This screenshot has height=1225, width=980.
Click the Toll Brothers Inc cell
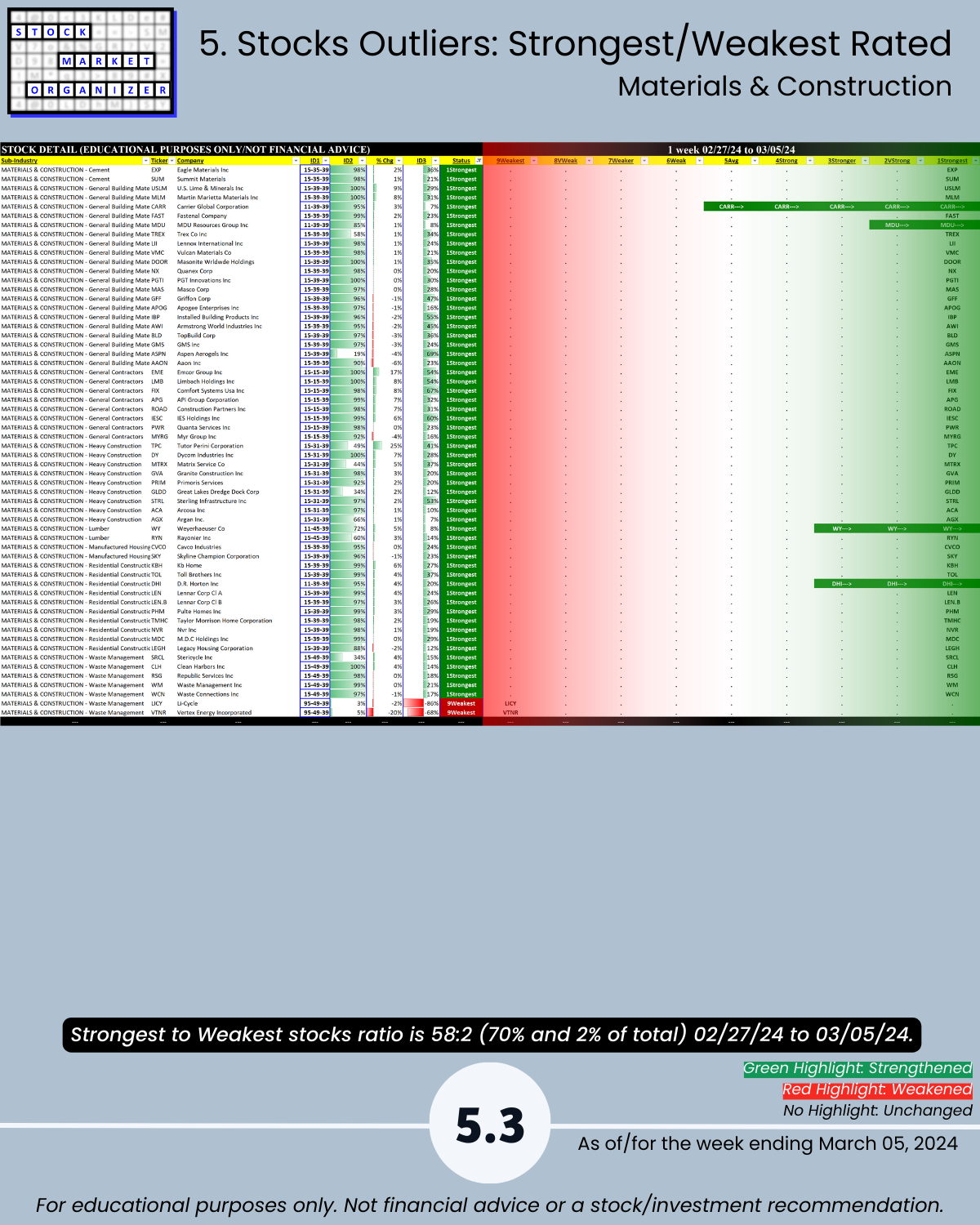click(x=238, y=575)
